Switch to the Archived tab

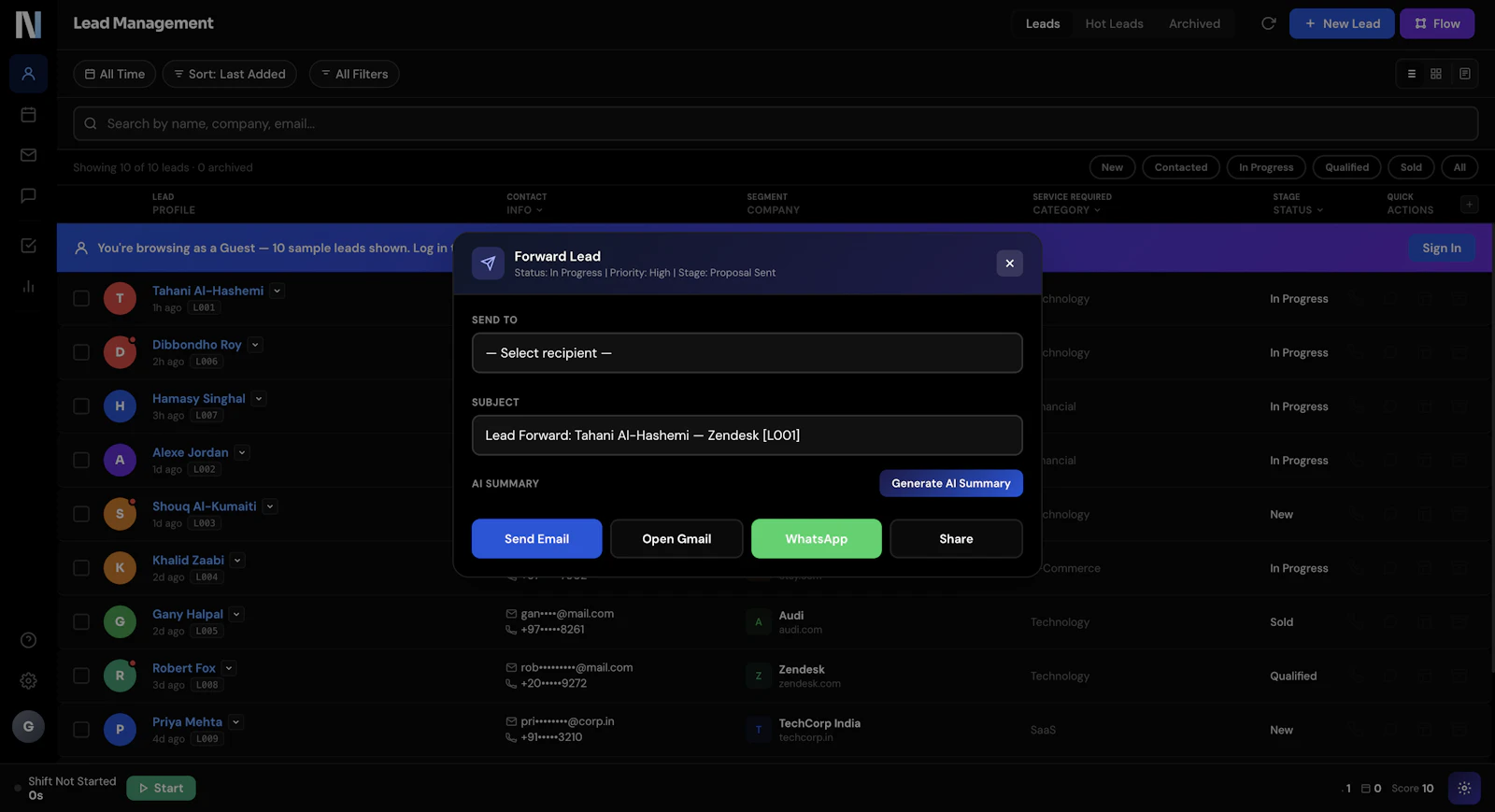pyautogui.click(x=1194, y=23)
